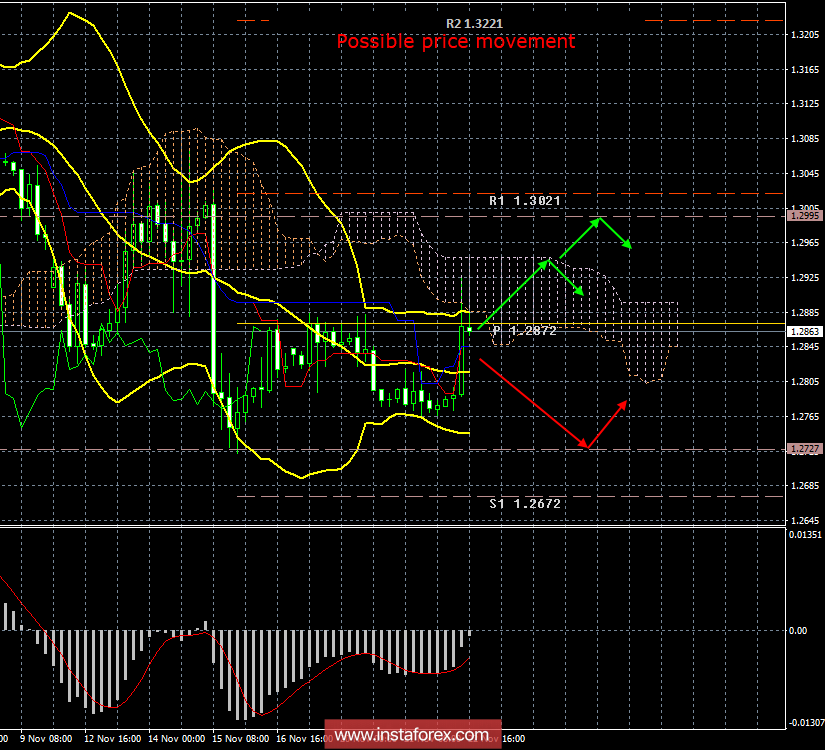
Task: Click the 1.2995 level price tag
Action: point(804,216)
